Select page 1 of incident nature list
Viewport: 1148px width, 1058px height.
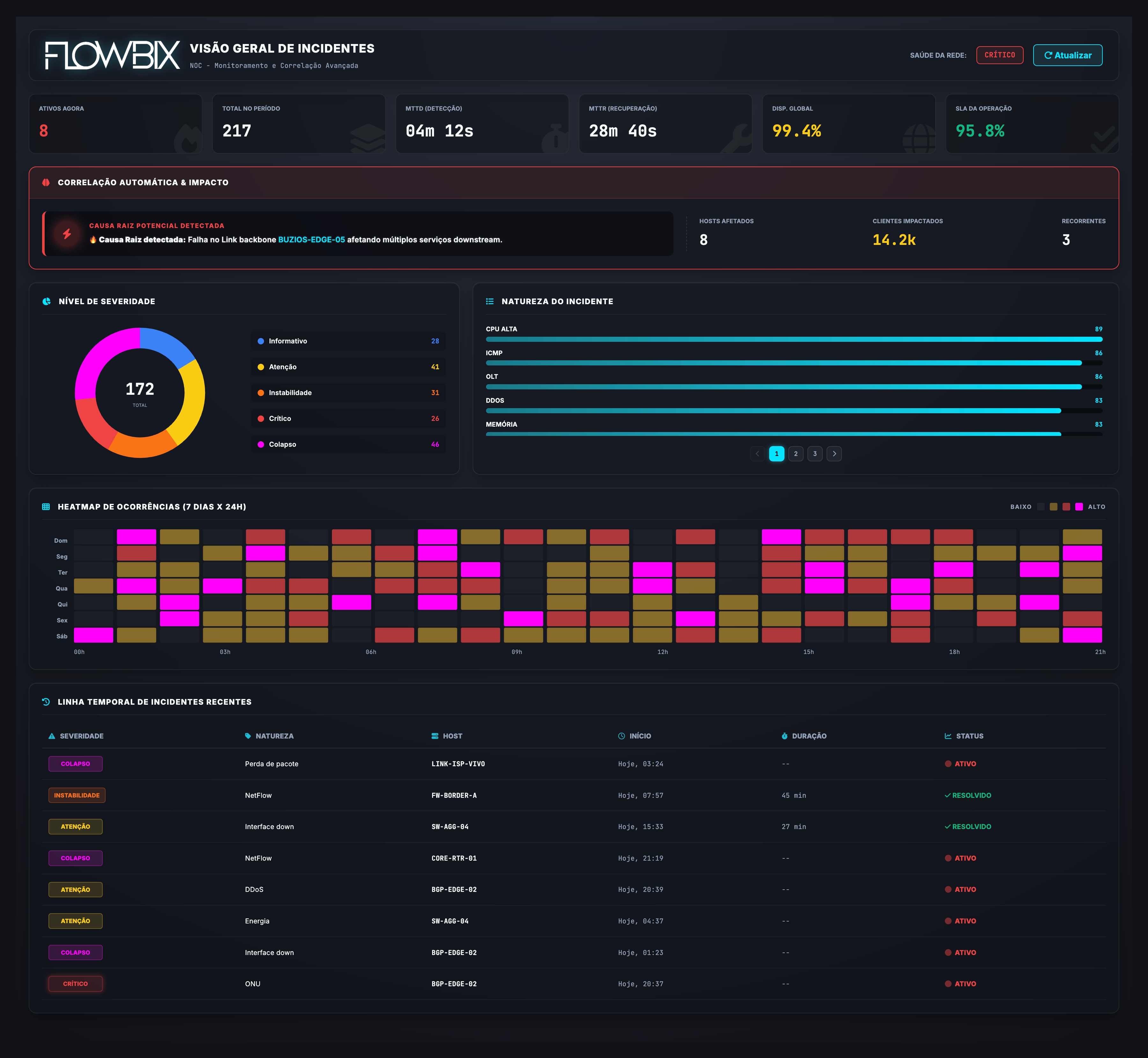coord(776,453)
